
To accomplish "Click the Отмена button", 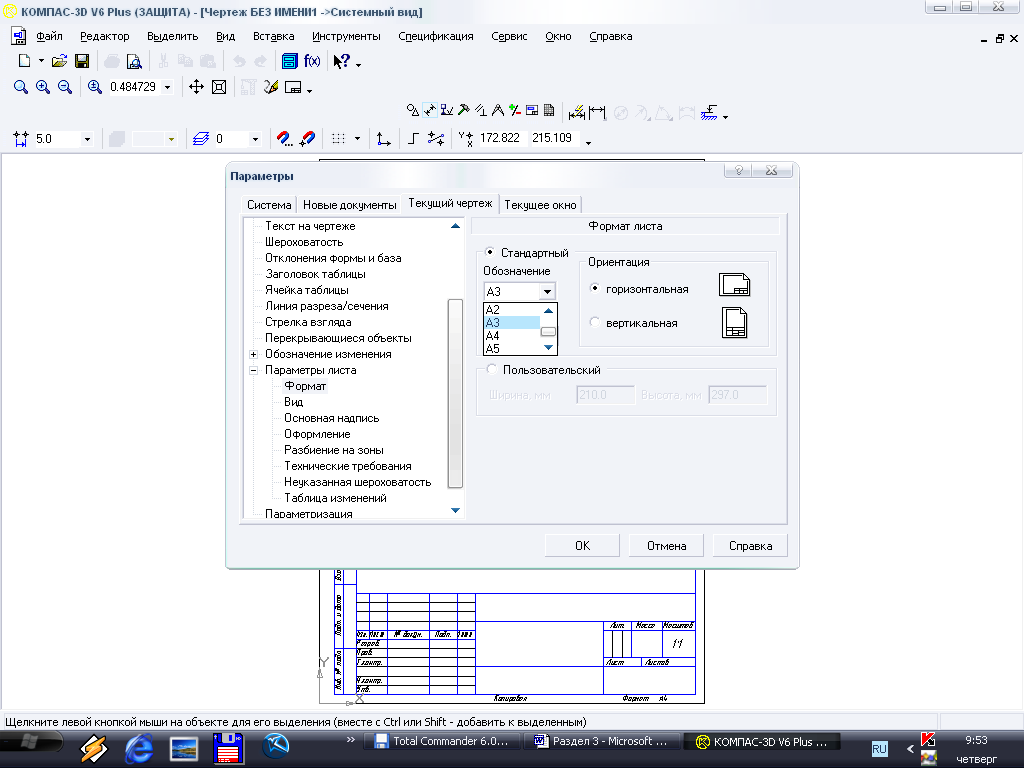I will 666,546.
